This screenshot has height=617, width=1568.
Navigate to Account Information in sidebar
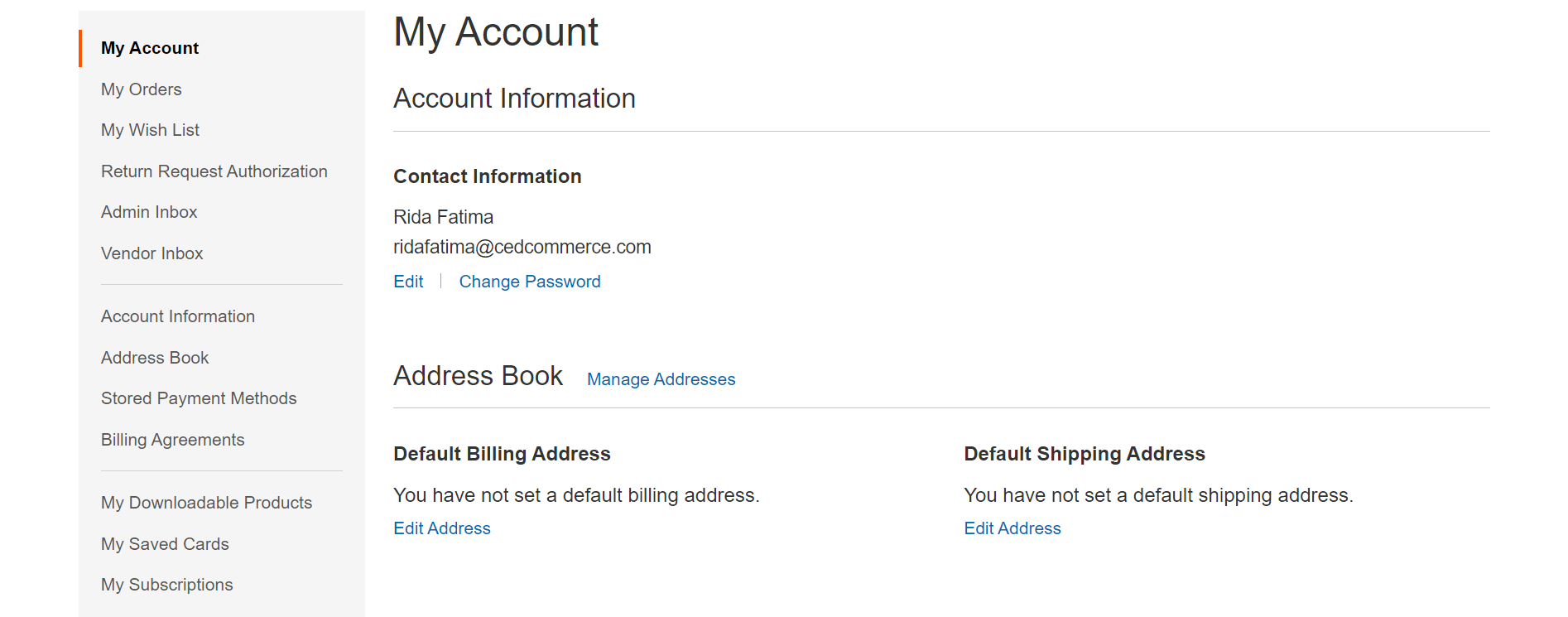178,316
